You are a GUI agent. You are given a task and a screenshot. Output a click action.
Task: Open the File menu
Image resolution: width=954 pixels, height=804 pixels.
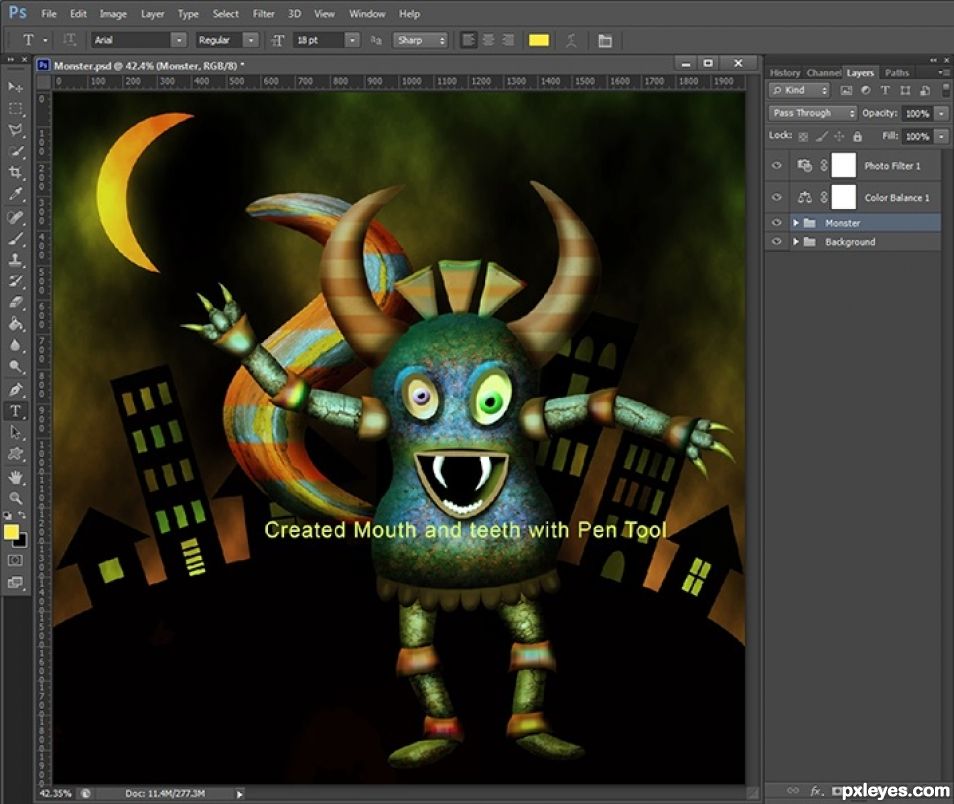click(49, 13)
